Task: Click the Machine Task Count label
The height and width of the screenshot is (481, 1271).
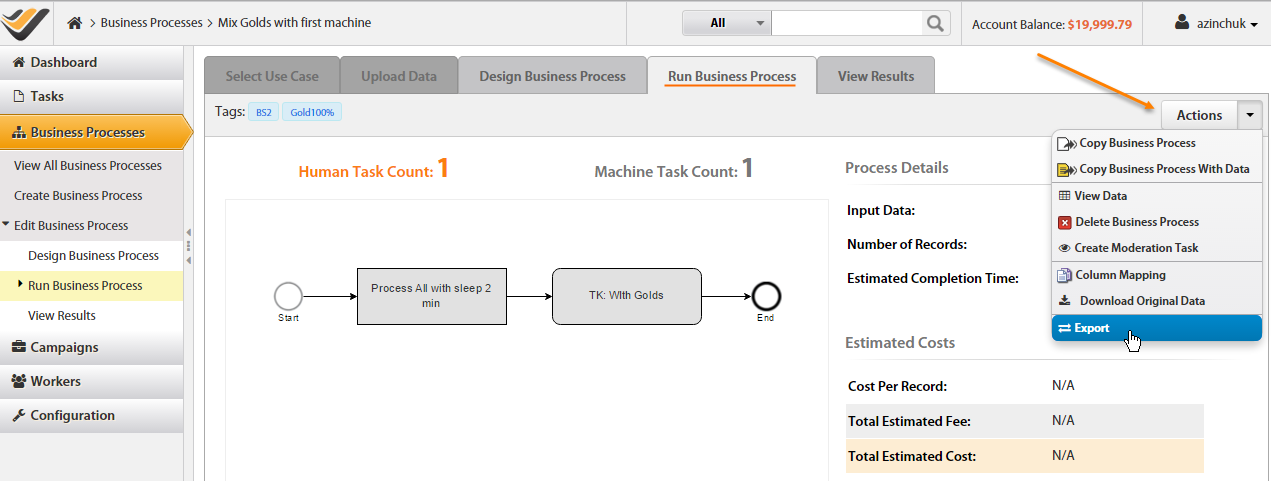Action: point(665,171)
